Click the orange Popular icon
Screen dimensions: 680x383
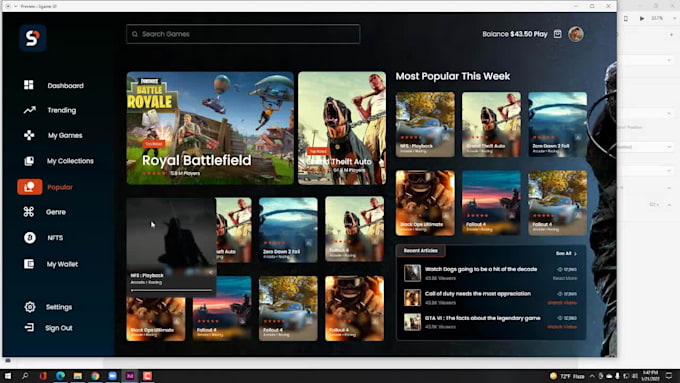29,187
